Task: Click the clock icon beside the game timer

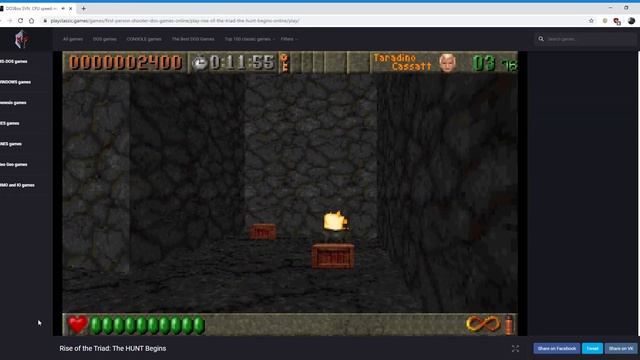Action: [199, 62]
